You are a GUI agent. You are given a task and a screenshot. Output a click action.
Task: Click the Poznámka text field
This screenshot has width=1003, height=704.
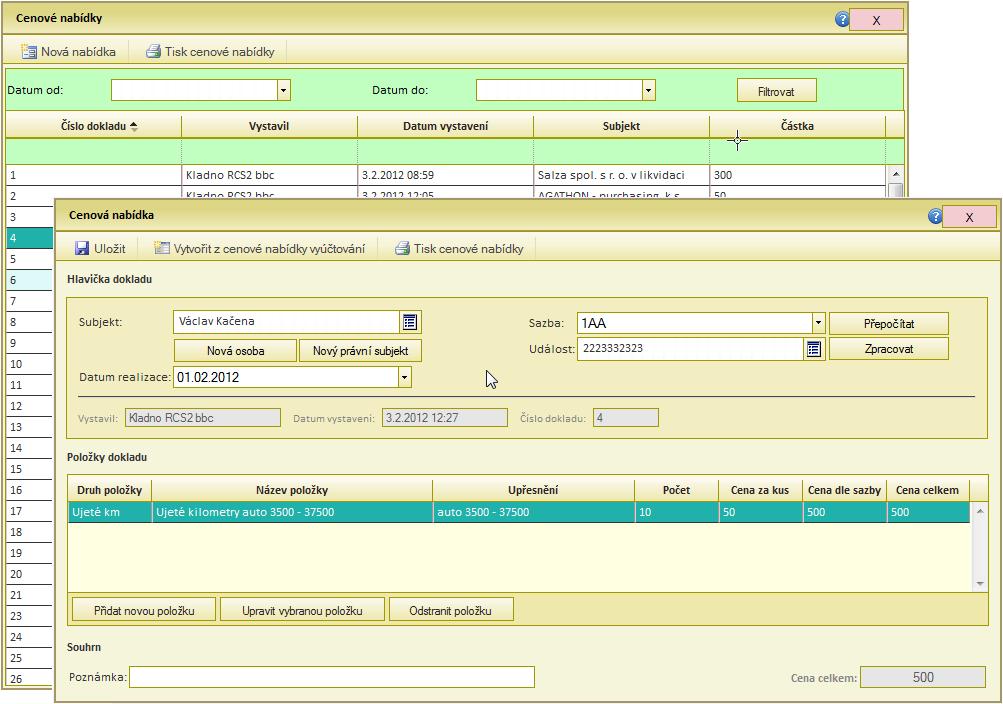pyautogui.click(x=332, y=677)
